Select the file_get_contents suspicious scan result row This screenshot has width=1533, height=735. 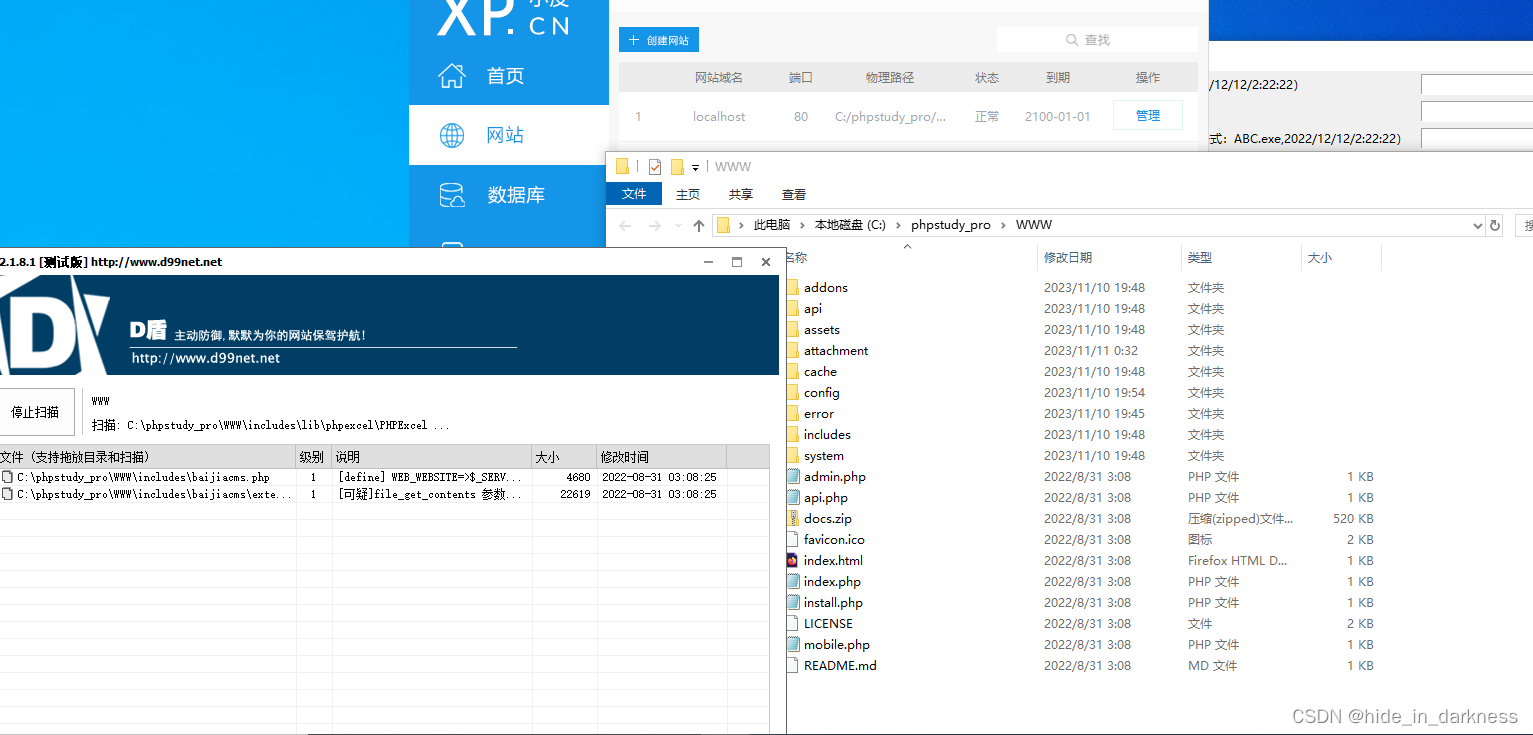(385, 494)
